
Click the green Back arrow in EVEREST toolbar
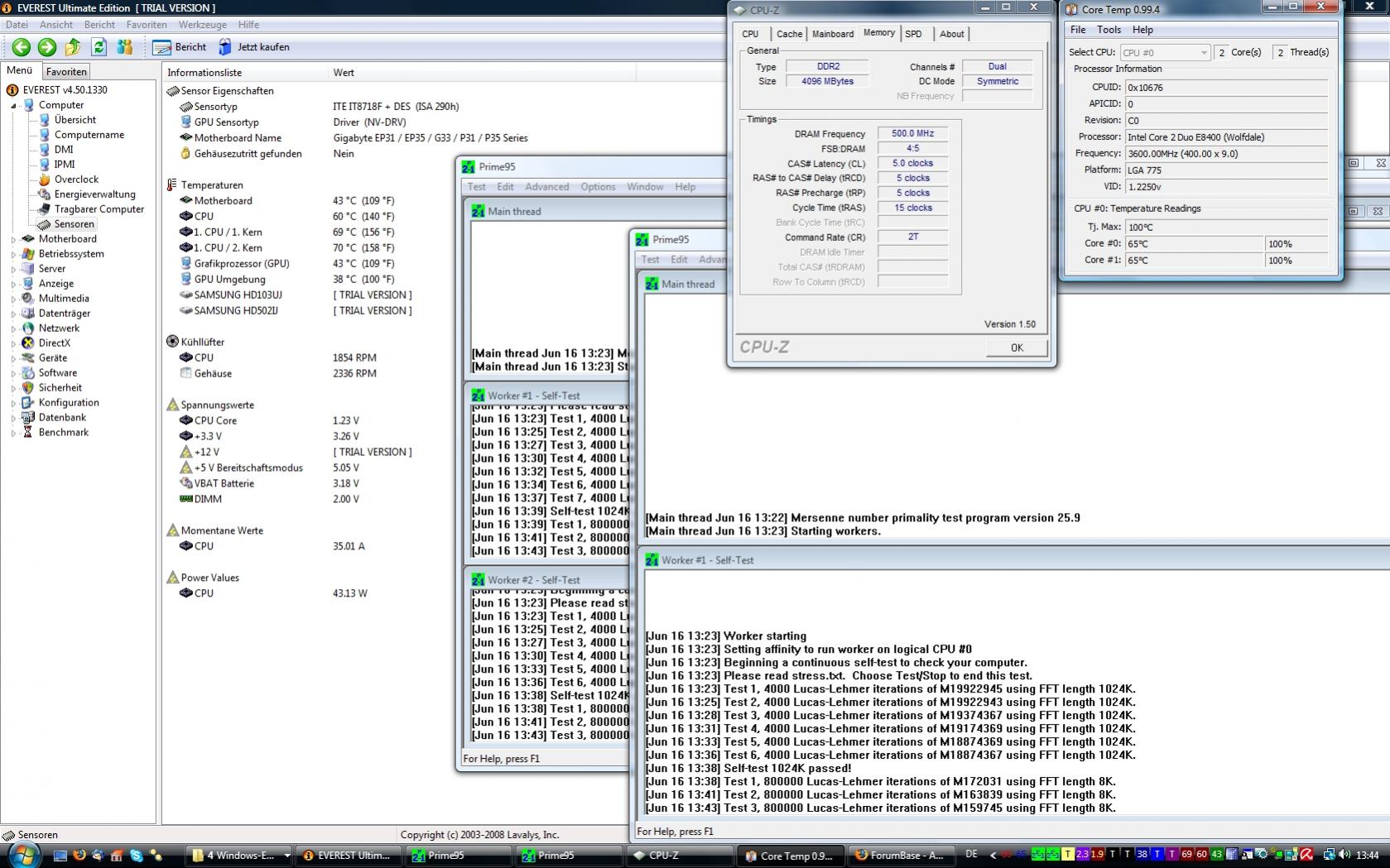click(x=22, y=47)
